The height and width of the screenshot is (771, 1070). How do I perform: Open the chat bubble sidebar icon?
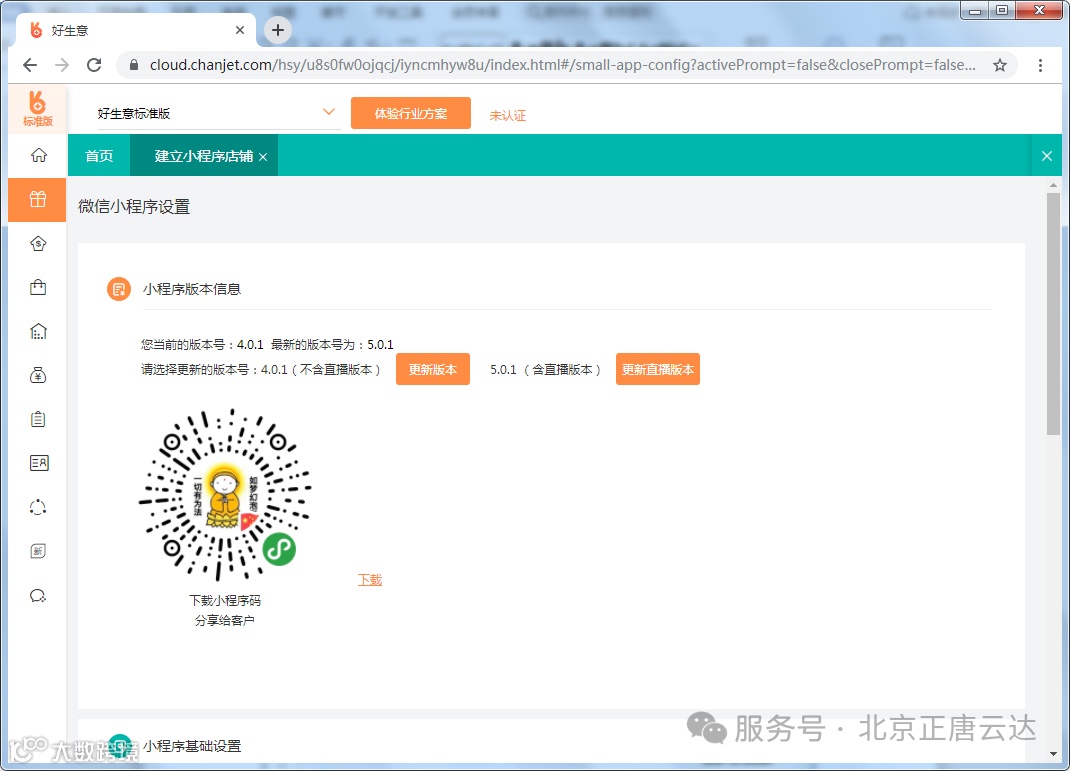[38, 596]
